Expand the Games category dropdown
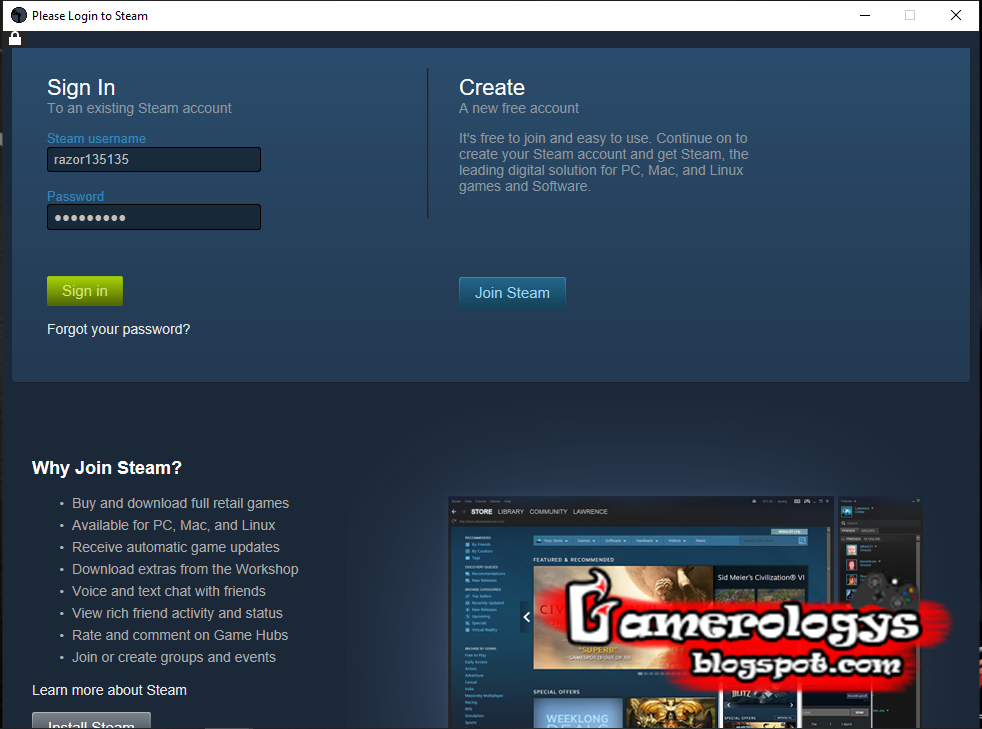Screen dimensions: 982x729 point(585,539)
